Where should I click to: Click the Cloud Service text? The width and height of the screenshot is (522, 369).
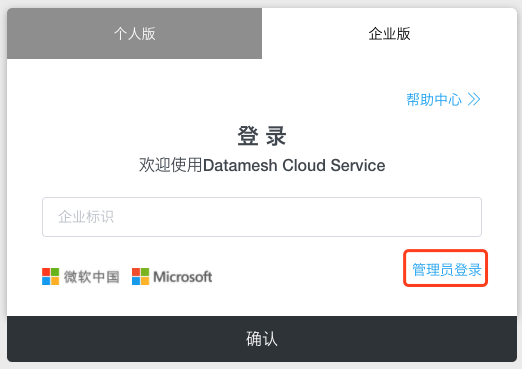(x=334, y=165)
